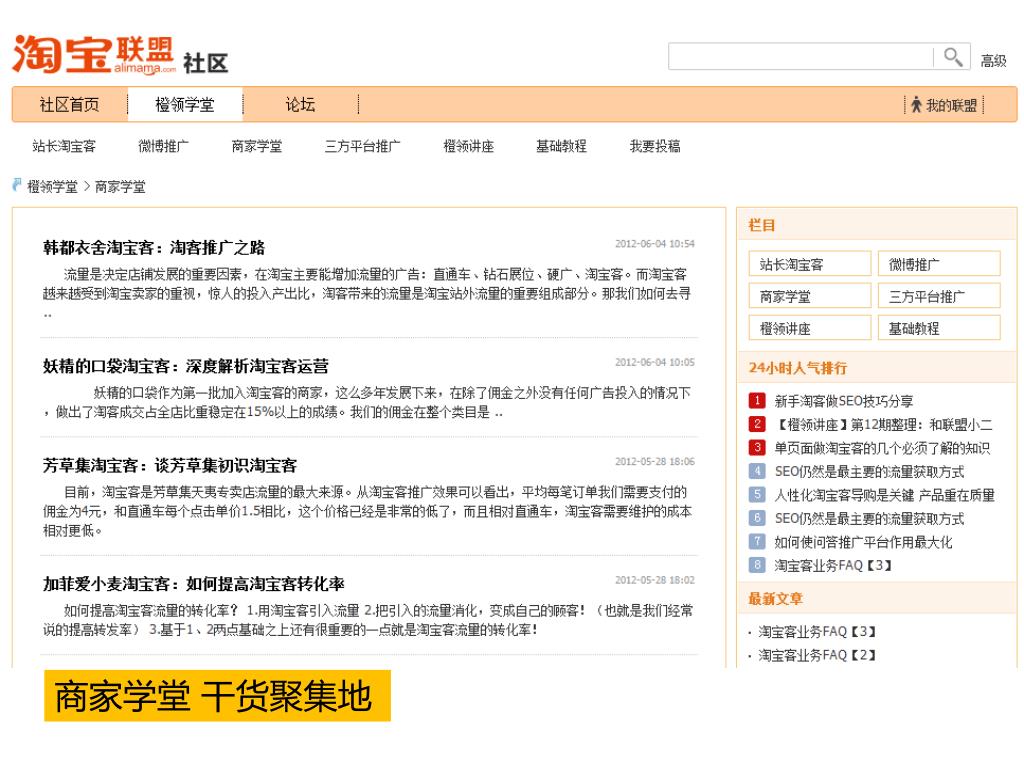
Task: Click the Taobao Alimama logo
Action: [94, 54]
